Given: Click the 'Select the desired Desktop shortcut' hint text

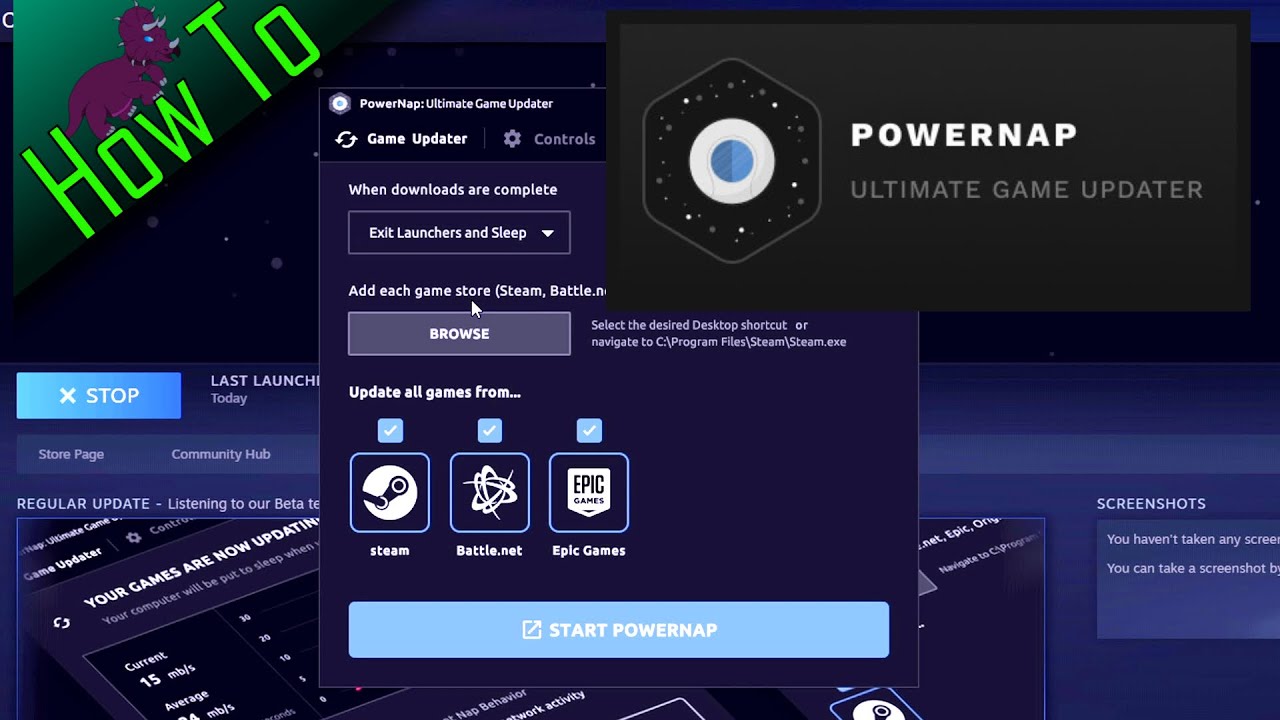Looking at the screenshot, I should pos(689,325).
